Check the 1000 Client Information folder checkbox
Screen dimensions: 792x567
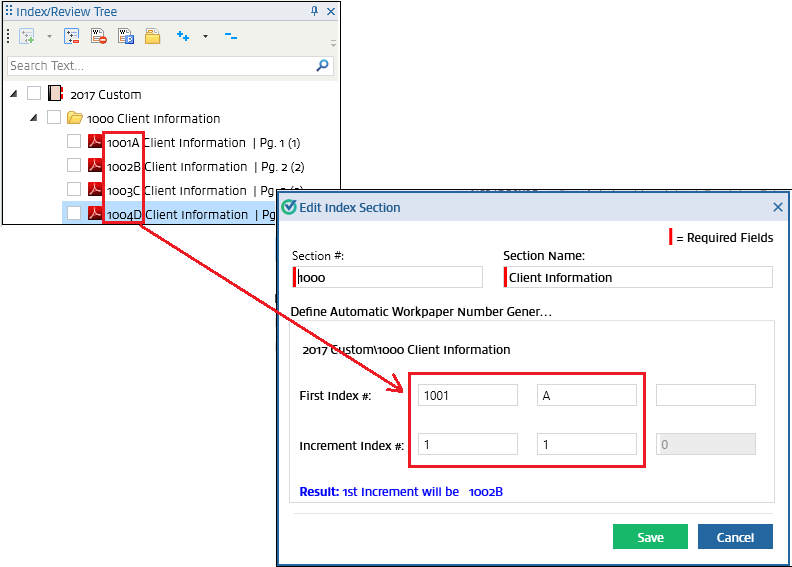click(54, 117)
